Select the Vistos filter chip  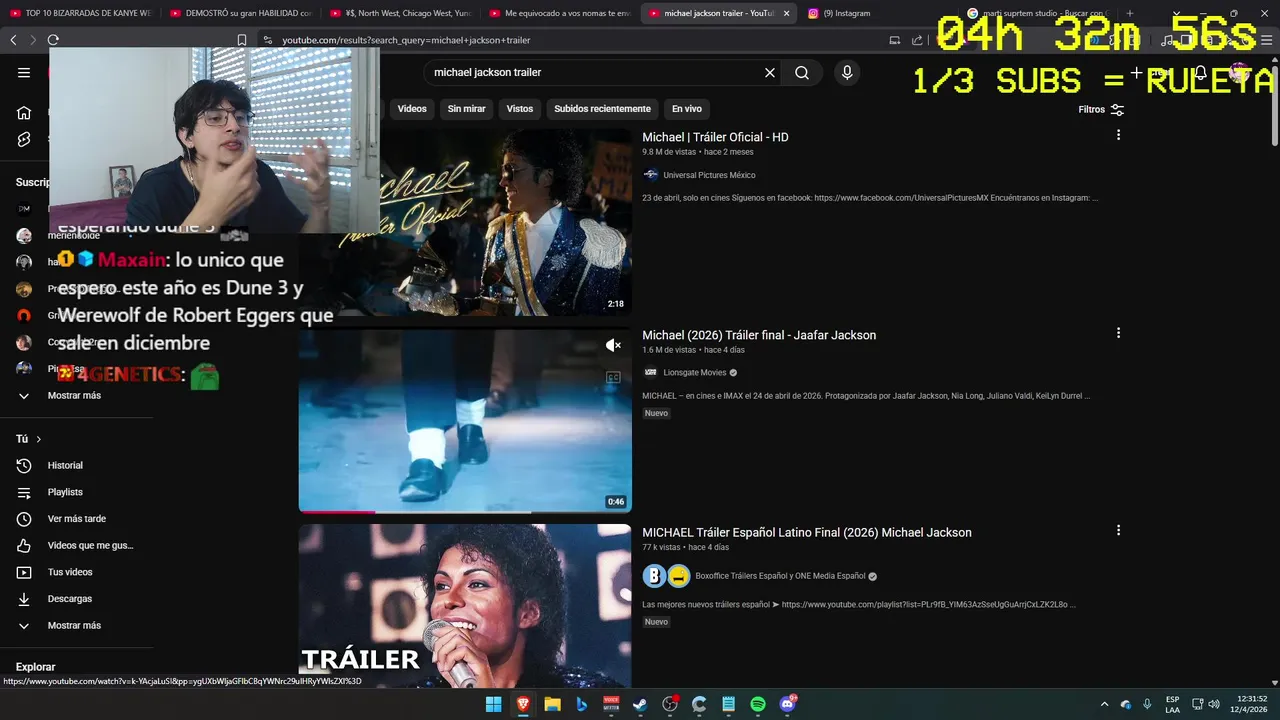click(x=520, y=108)
